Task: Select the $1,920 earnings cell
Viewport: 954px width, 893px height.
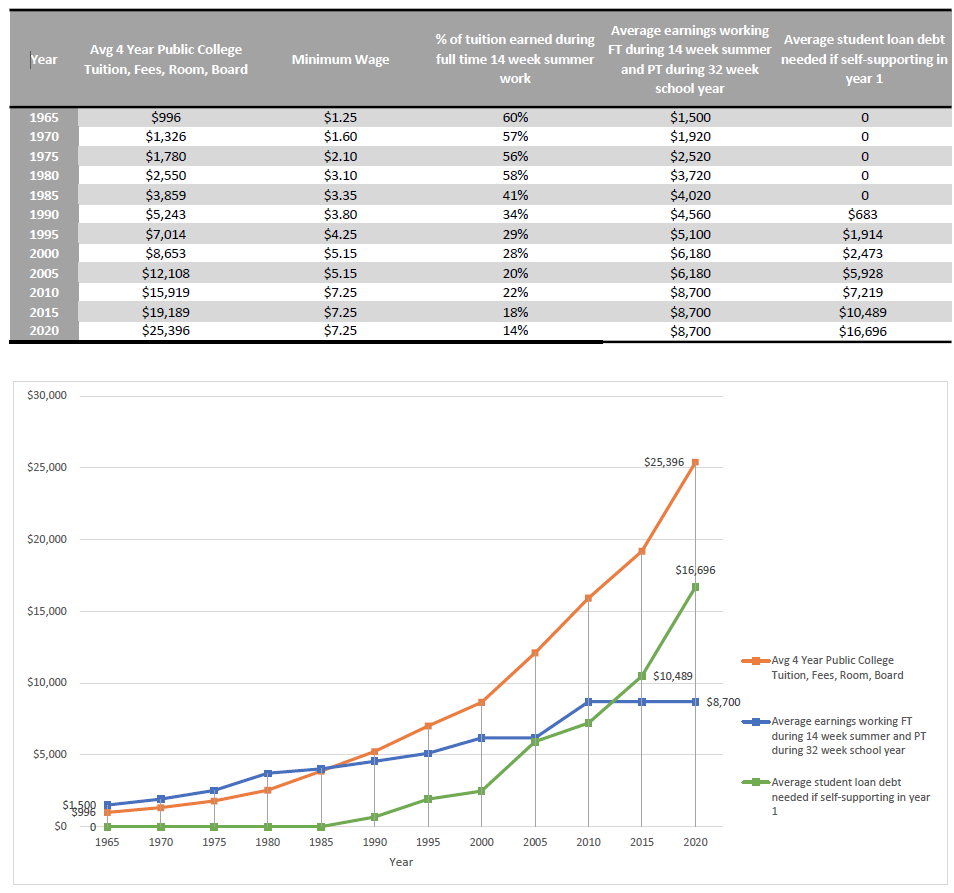Action: pyautogui.click(x=690, y=137)
